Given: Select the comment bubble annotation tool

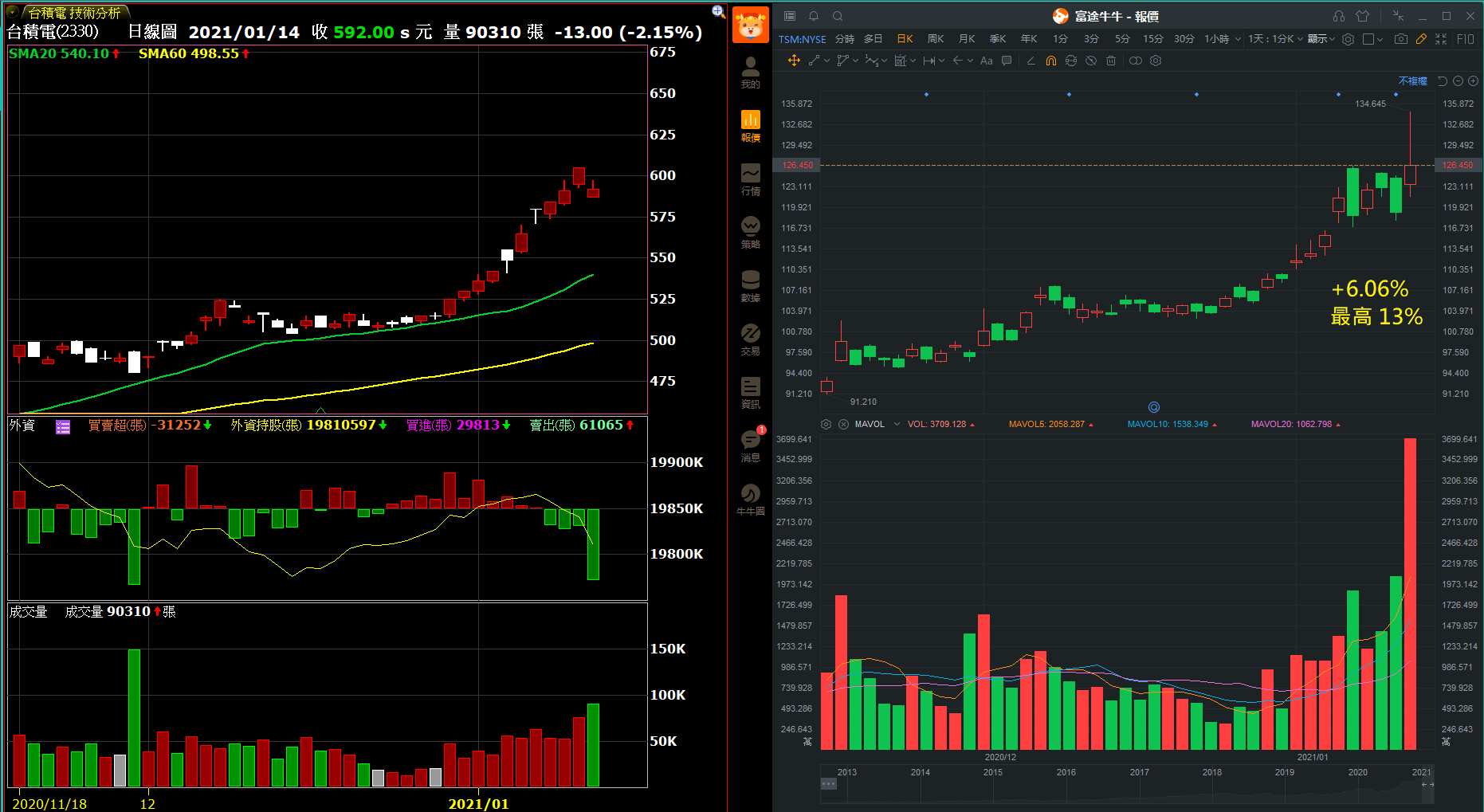Looking at the screenshot, I should click(x=1007, y=61).
